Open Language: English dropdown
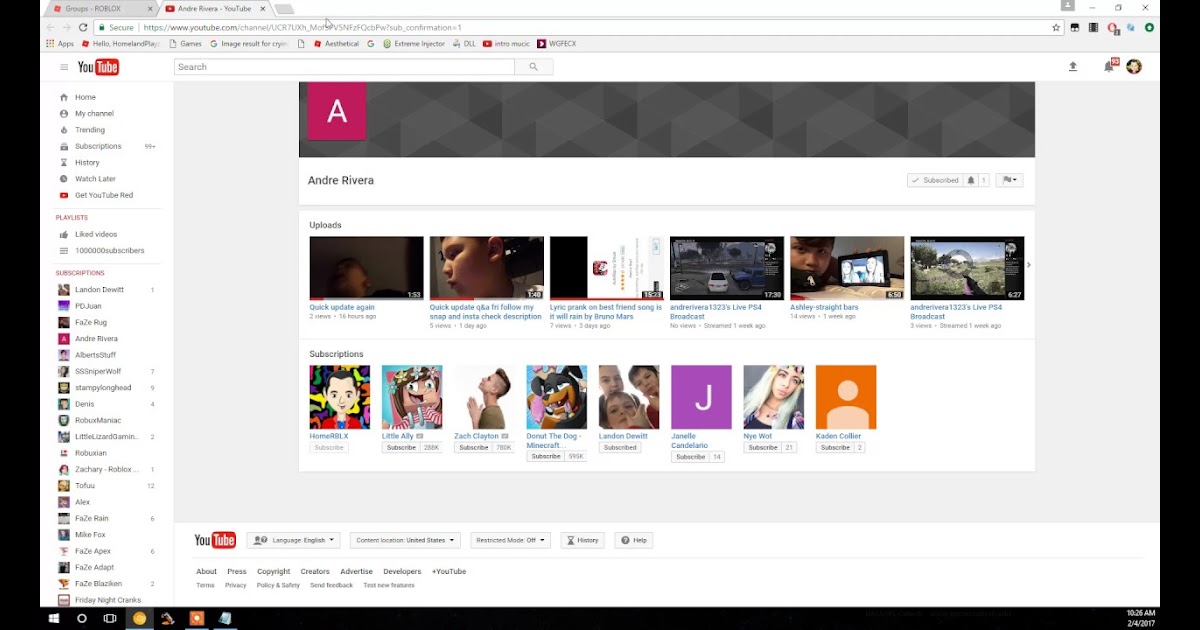The height and width of the screenshot is (630, 1200). tap(294, 540)
